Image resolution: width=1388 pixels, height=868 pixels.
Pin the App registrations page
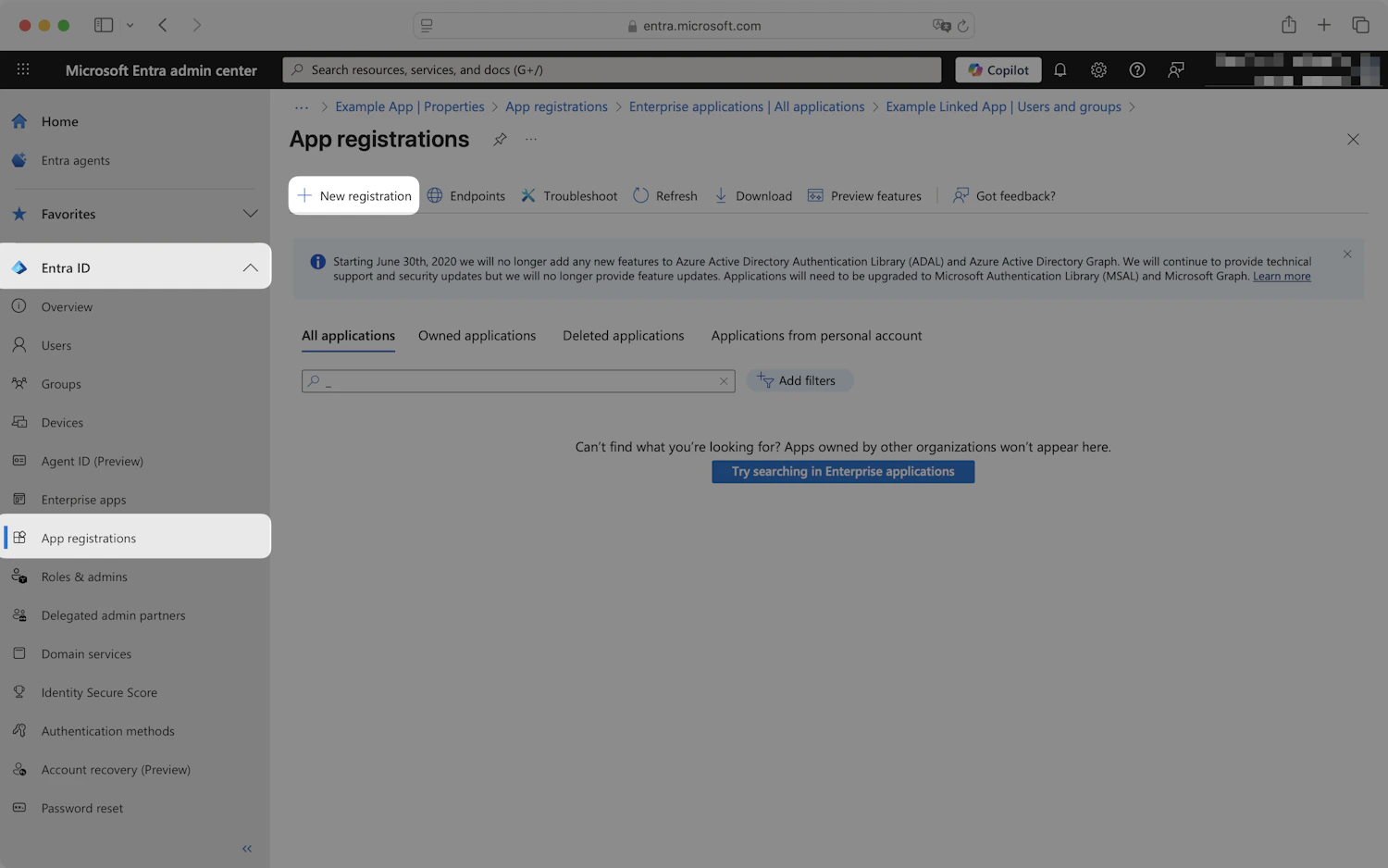click(500, 139)
